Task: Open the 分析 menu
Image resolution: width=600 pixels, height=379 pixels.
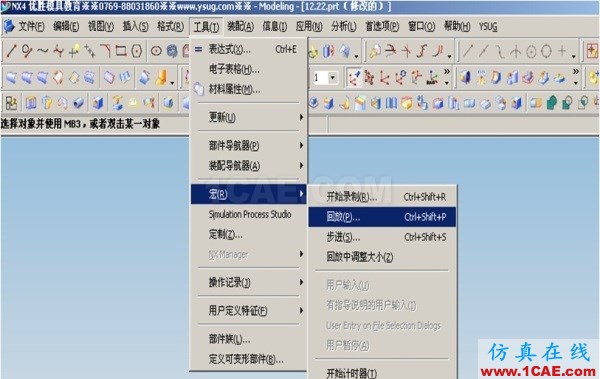Action: [x=344, y=26]
